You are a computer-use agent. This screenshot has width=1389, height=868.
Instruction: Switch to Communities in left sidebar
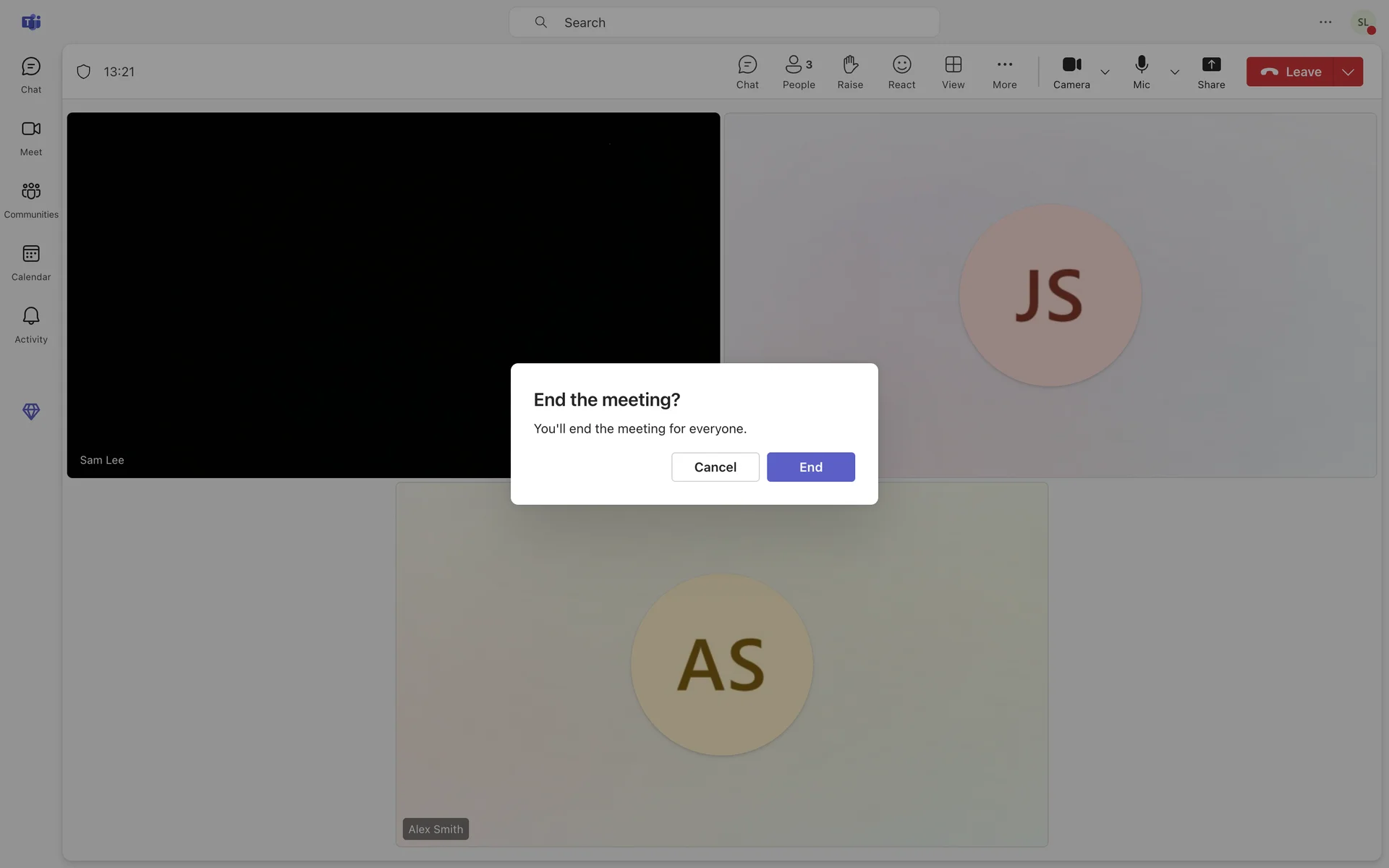[x=31, y=200]
